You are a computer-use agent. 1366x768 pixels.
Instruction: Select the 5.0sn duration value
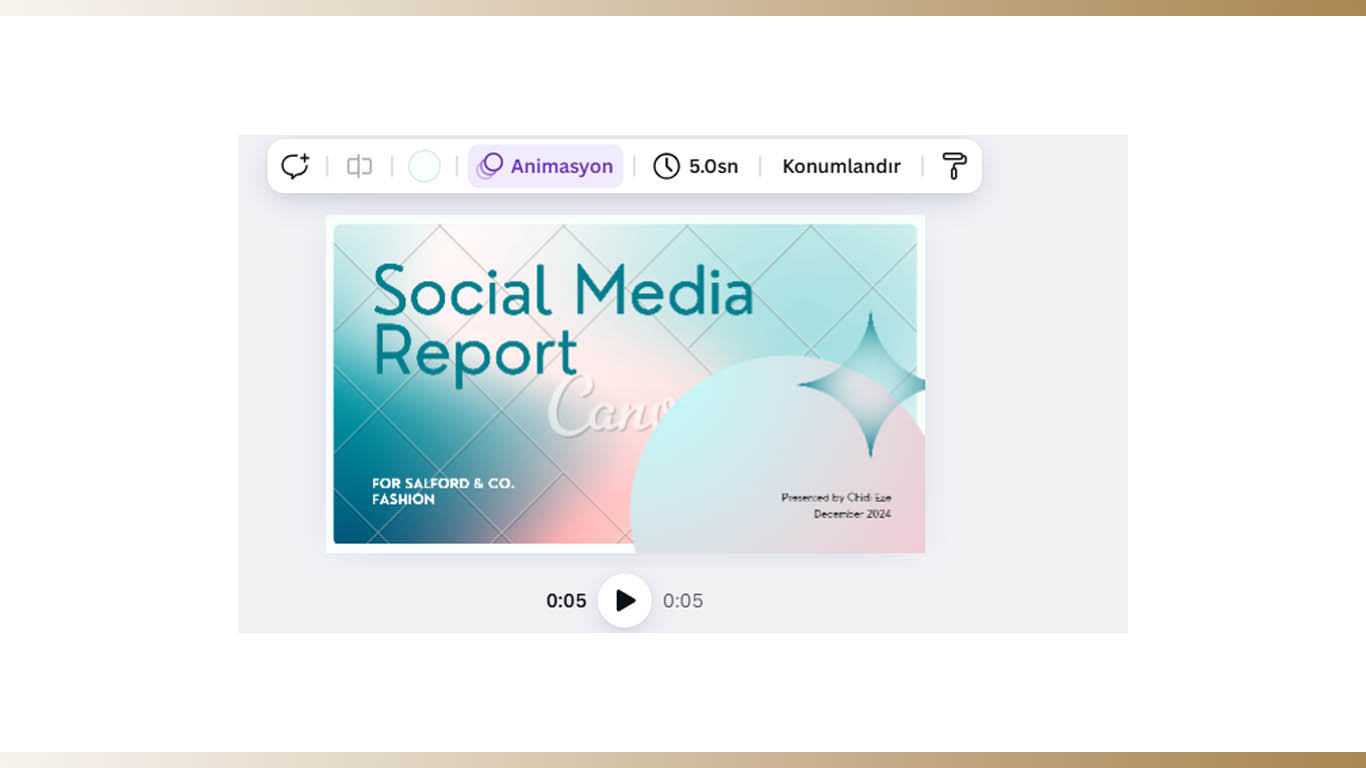point(713,166)
